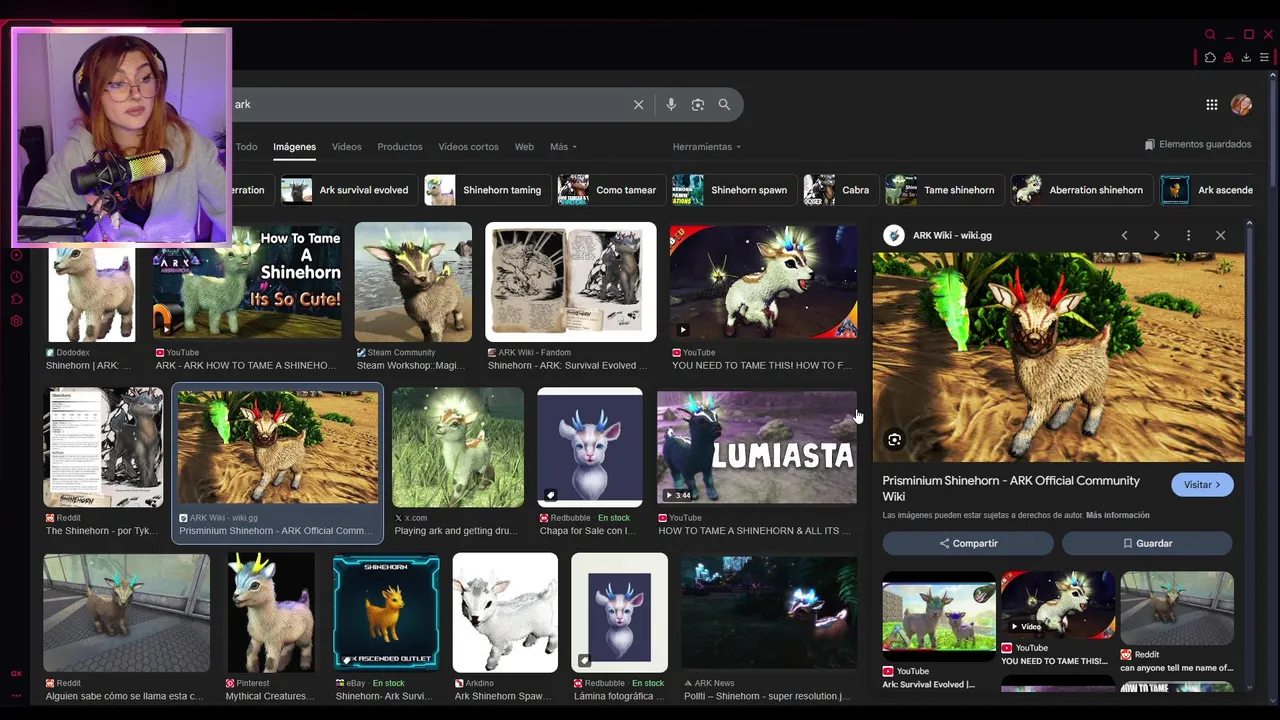
Task: Open GX icon at sidebar bottom
Action: pos(16,673)
